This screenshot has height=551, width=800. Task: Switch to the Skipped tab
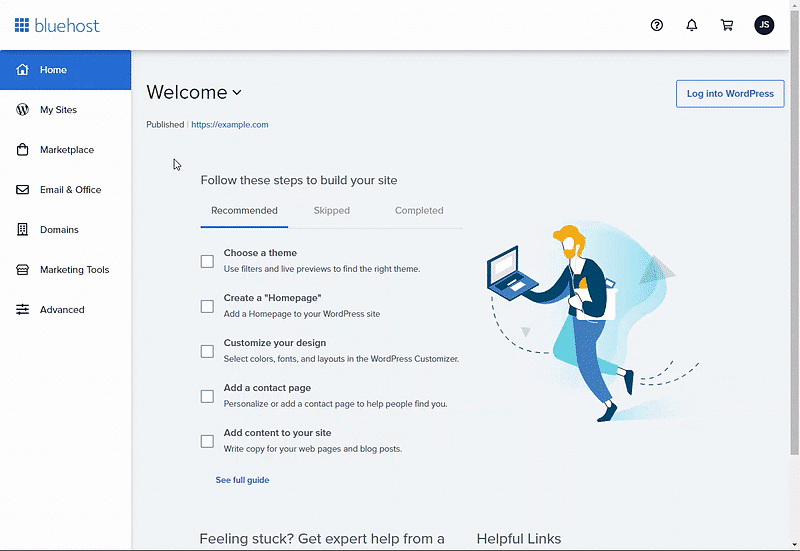pos(332,211)
